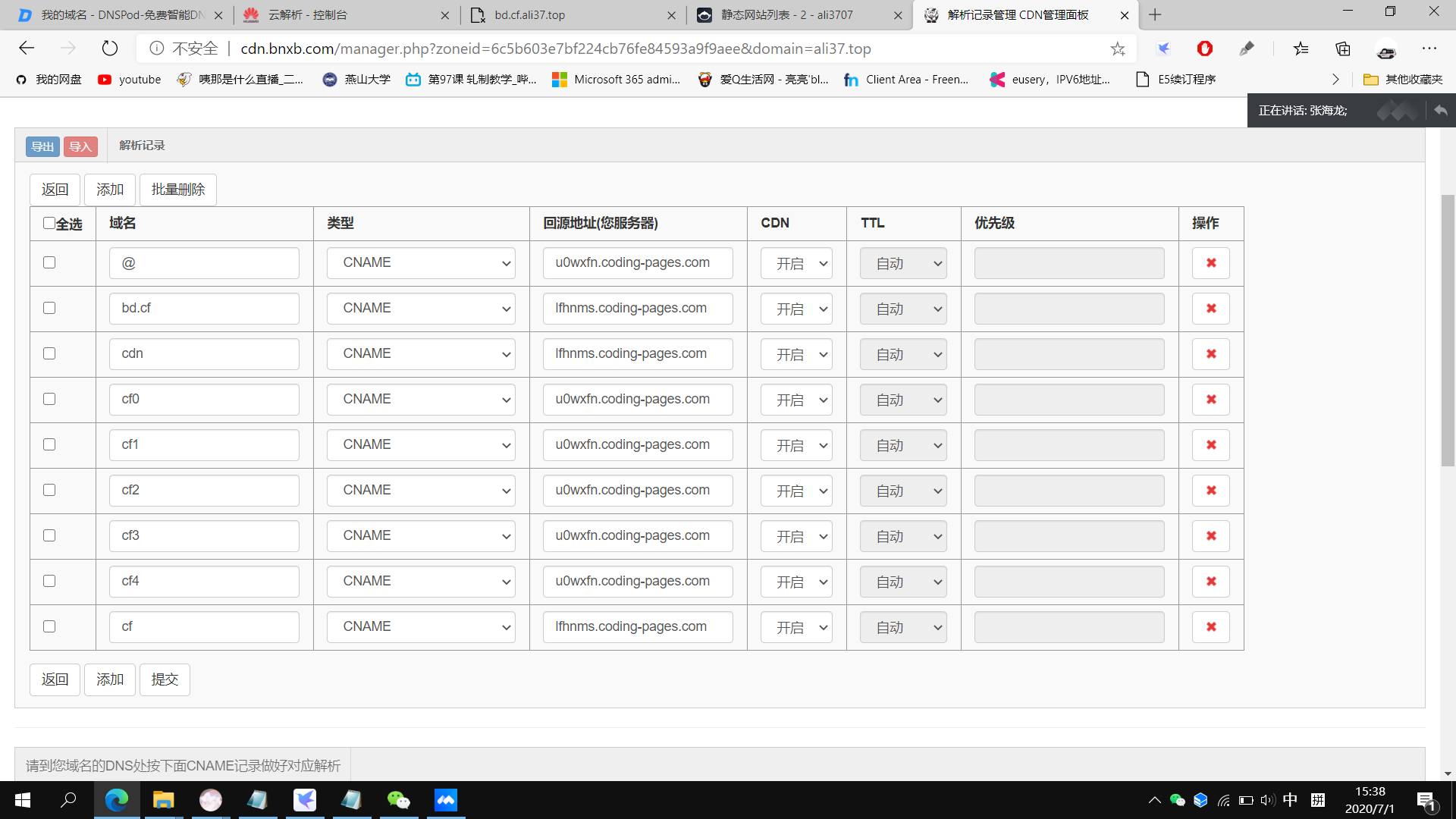
Task: Delete the bd.cf record with red X
Action: (x=1210, y=309)
